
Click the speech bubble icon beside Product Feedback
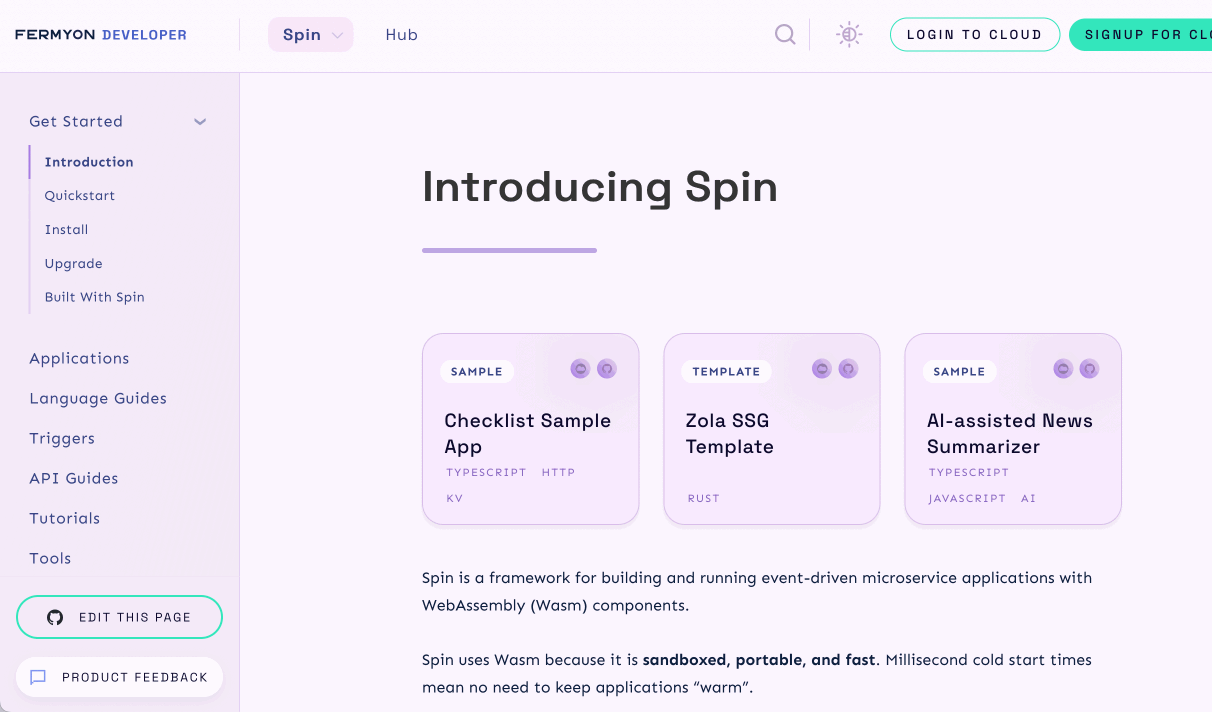38,677
